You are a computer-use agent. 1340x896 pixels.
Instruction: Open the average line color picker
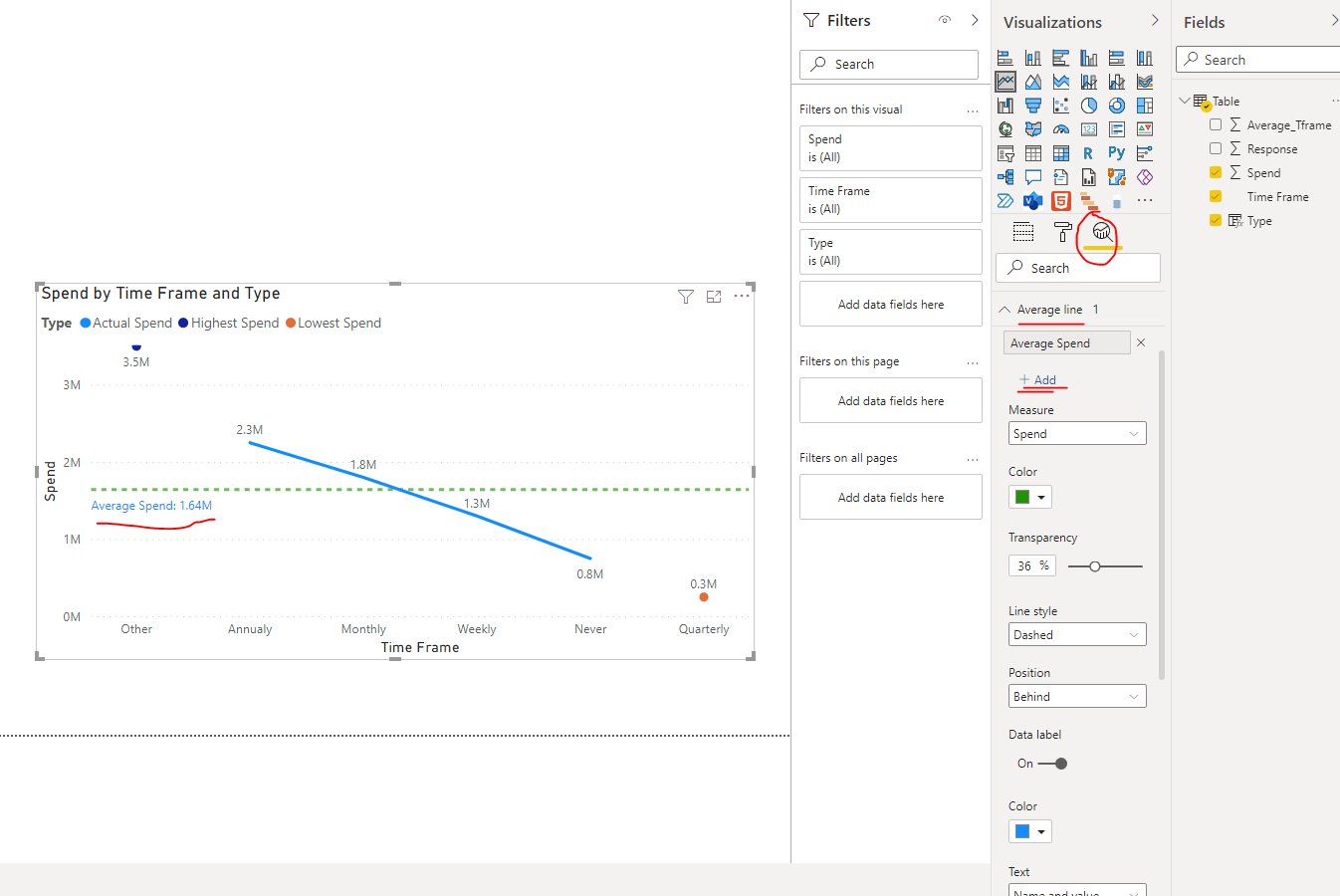tap(1030, 497)
